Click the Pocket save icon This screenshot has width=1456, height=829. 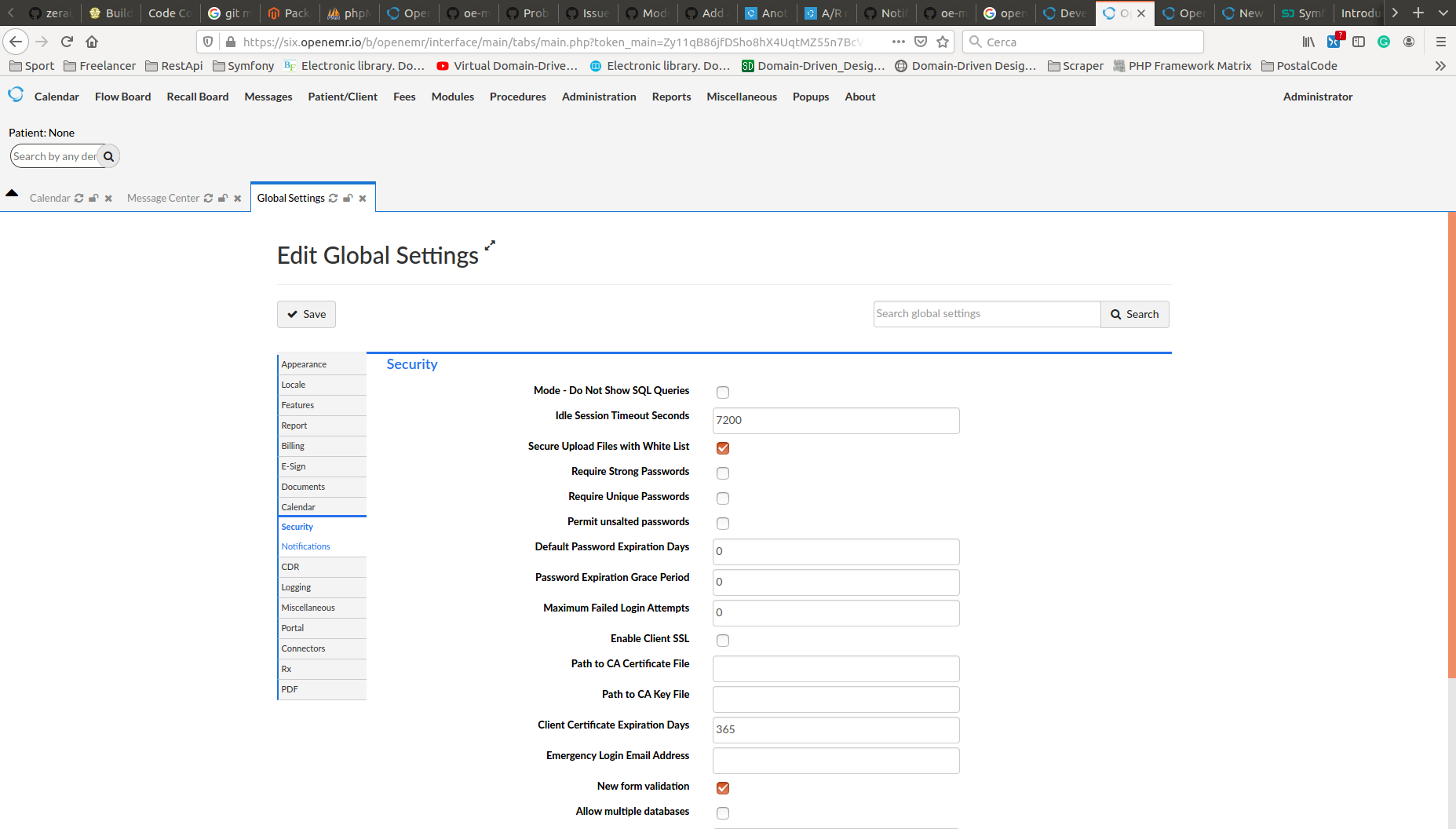[921, 42]
